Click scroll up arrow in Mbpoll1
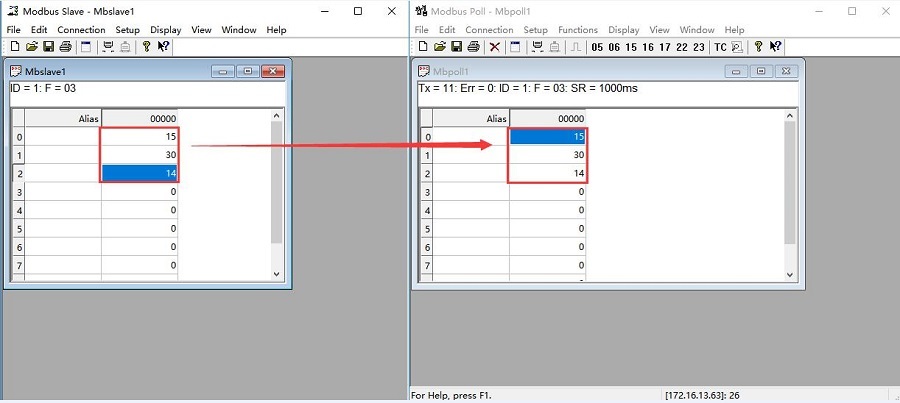This screenshot has height=403, width=900. [x=790, y=116]
